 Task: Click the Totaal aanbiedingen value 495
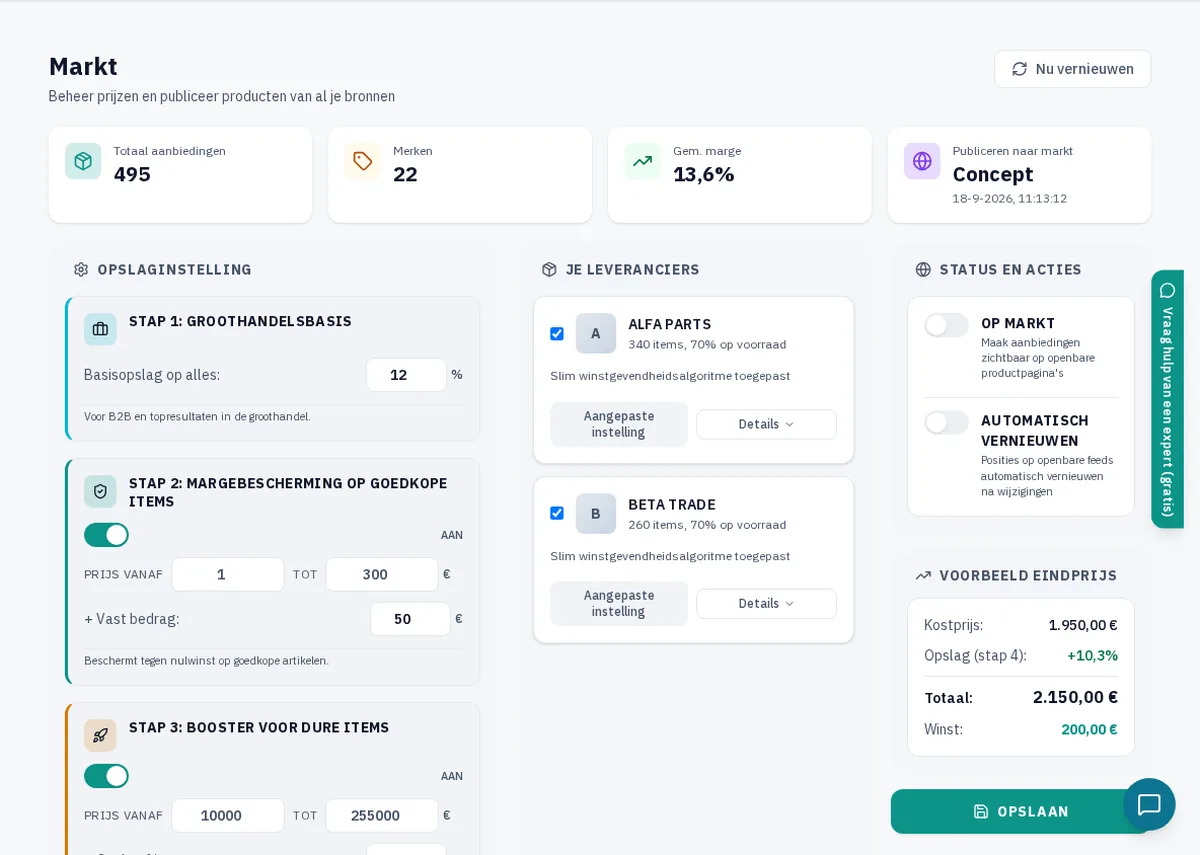pos(132,174)
